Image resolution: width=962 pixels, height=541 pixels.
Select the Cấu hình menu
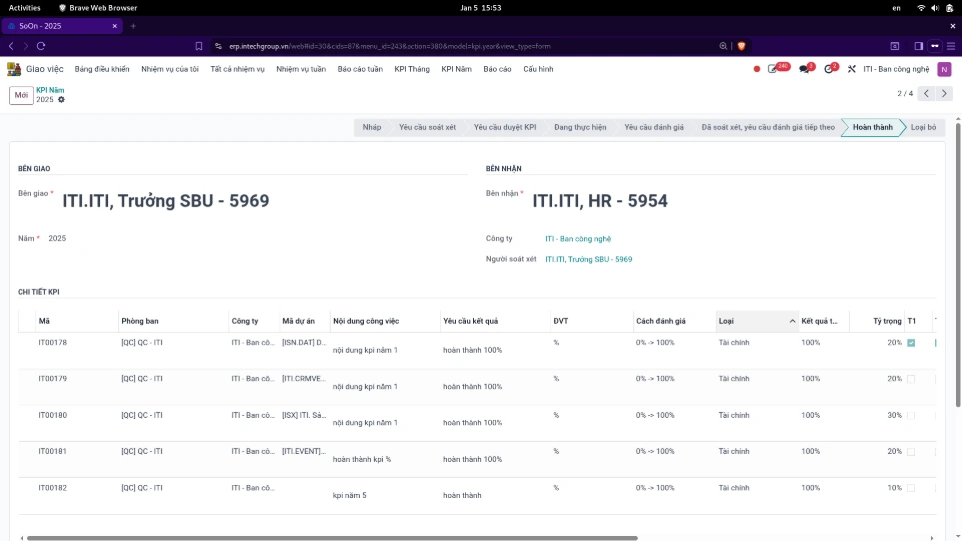pyautogui.click(x=538, y=69)
